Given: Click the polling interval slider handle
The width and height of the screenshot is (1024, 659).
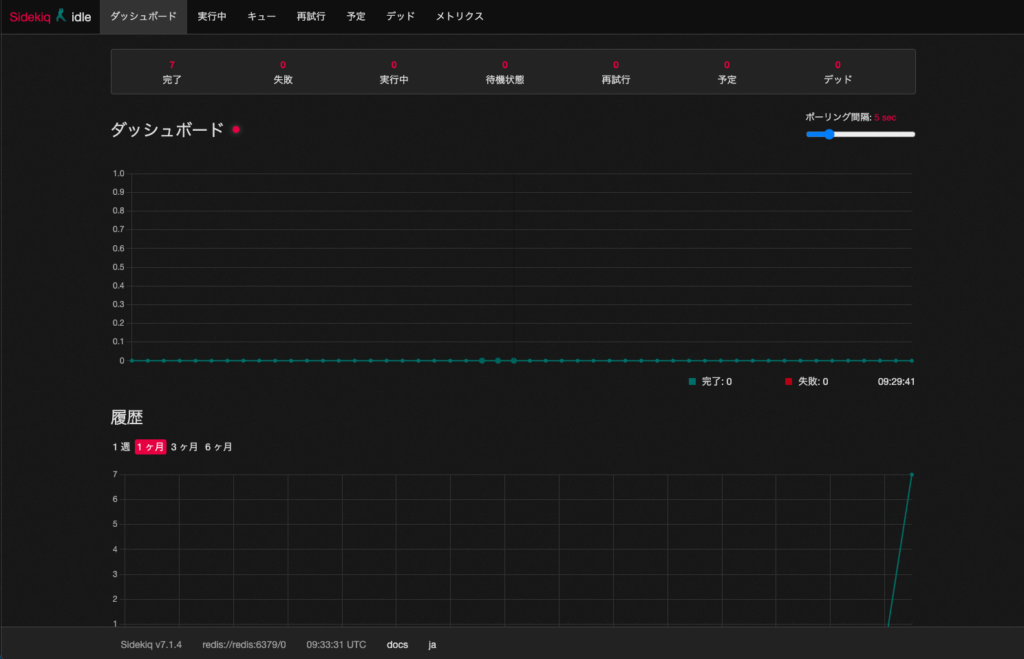Looking at the screenshot, I should [829, 134].
